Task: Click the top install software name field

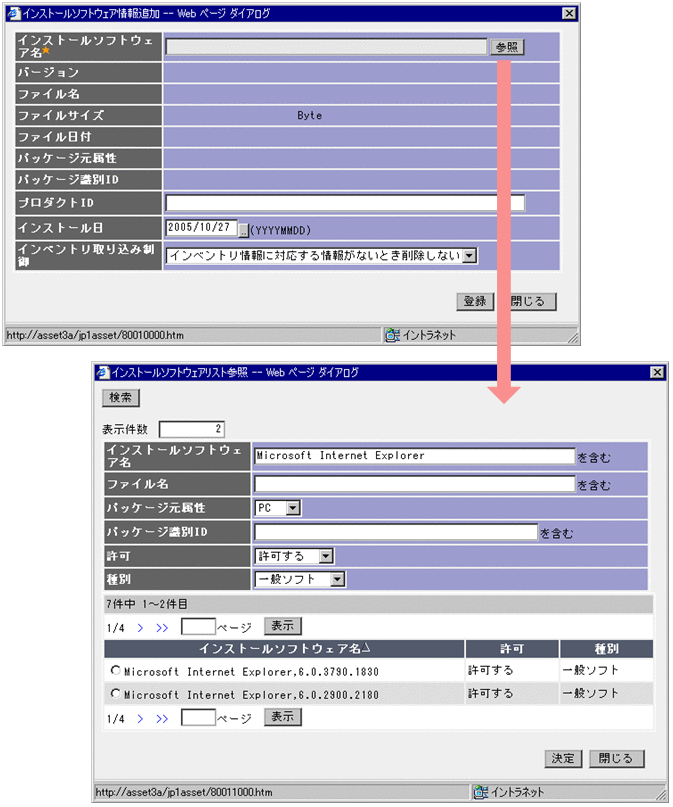Action: click(326, 47)
